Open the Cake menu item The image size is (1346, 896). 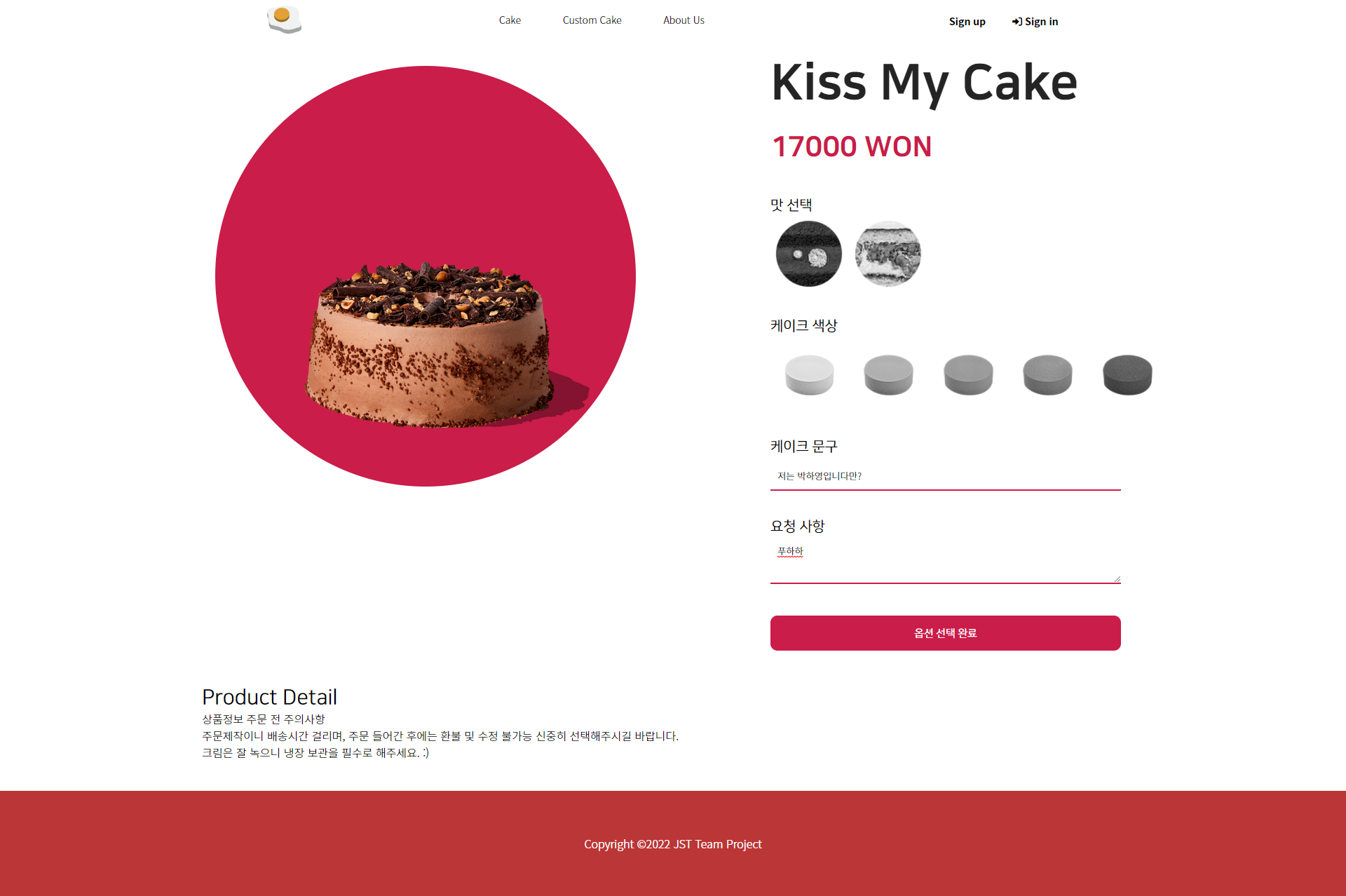pyautogui.click(x=510, y=20)
